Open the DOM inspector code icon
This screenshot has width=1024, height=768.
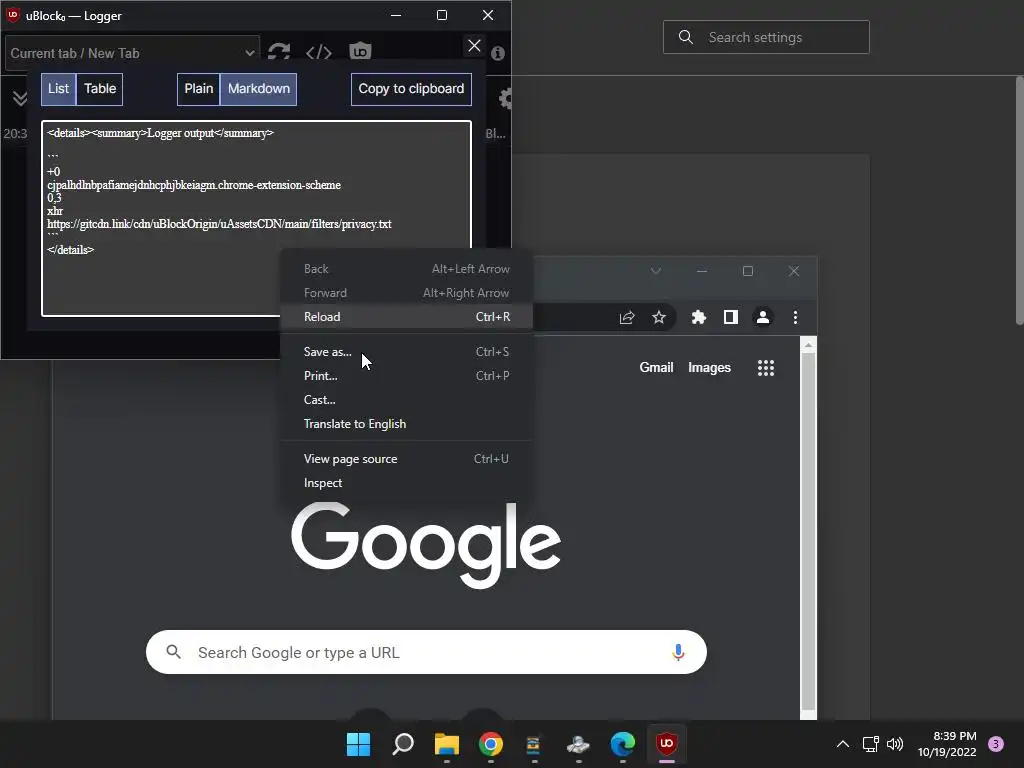[319, 52]
